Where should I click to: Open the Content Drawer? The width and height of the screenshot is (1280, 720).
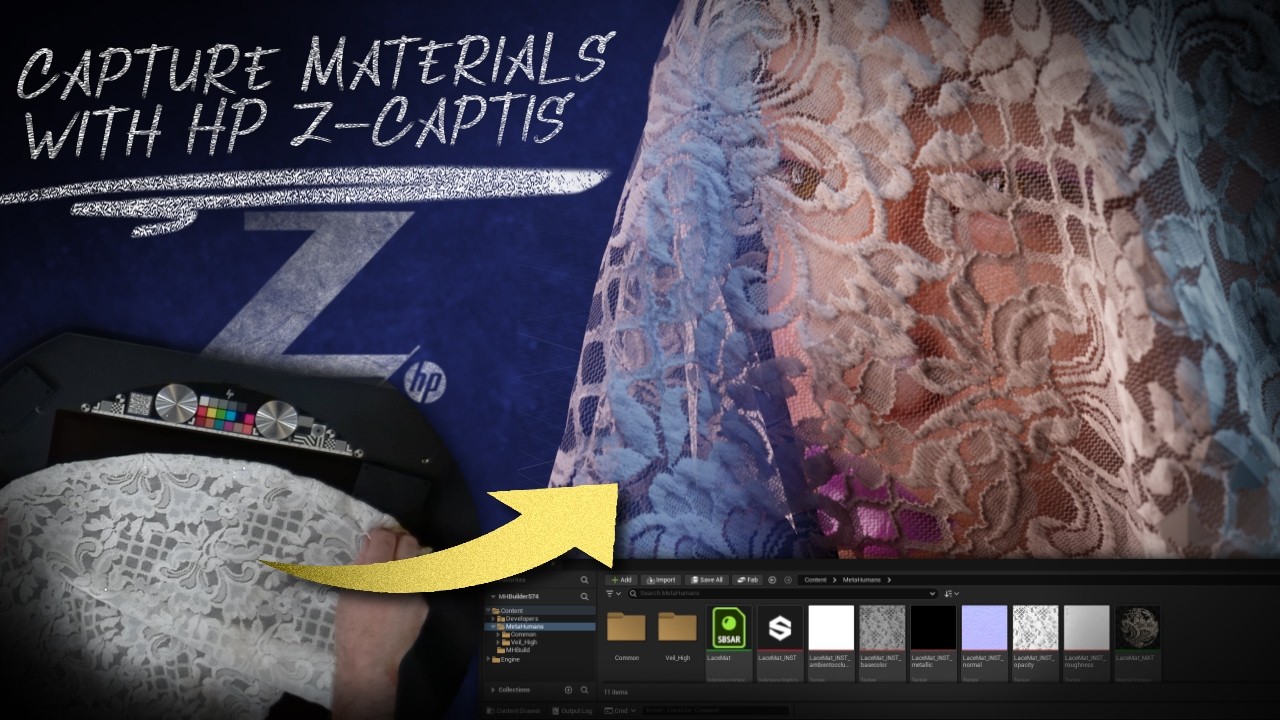tap(514, 711)
